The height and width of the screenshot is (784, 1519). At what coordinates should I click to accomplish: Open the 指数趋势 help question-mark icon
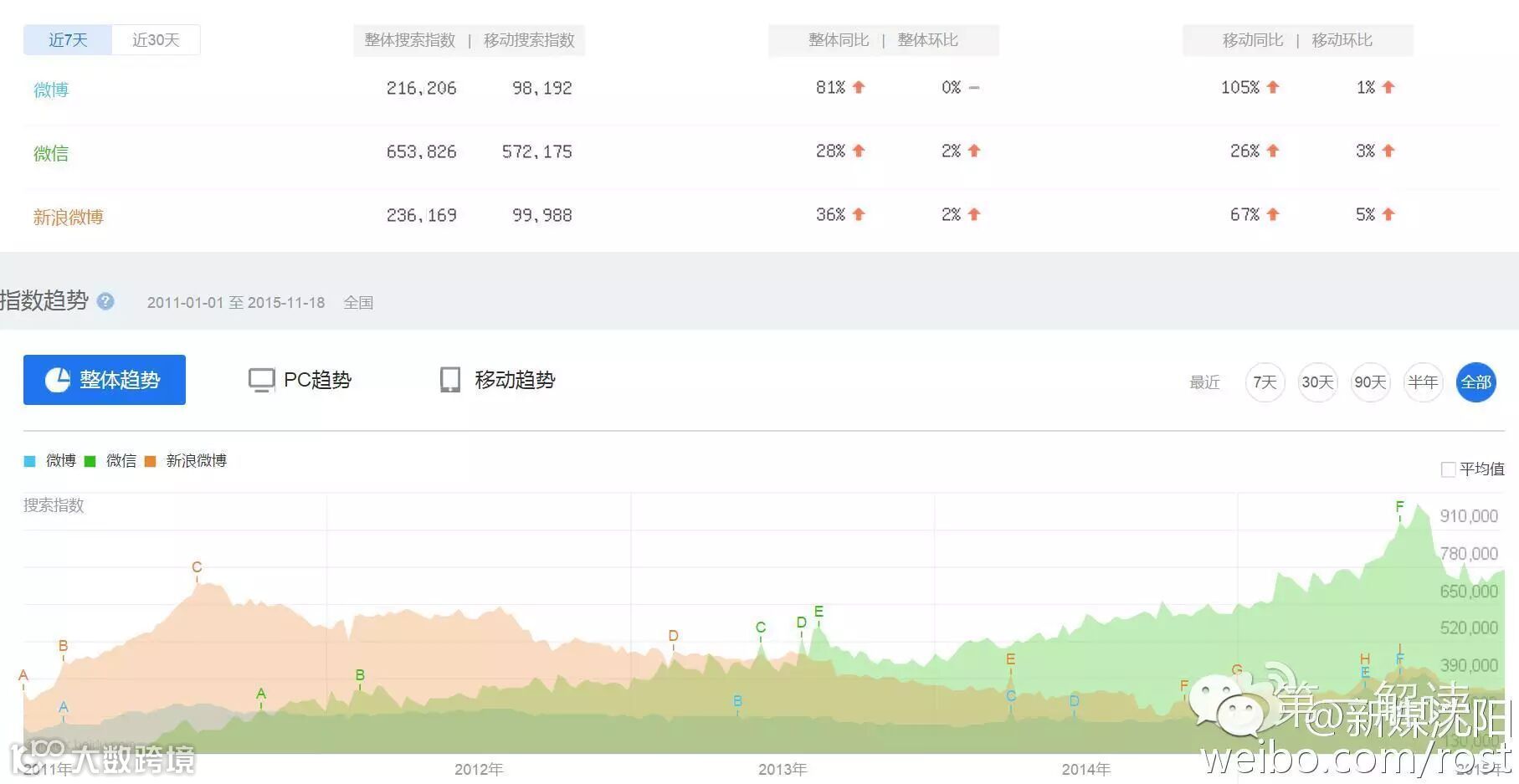click(x=105, y=301)
